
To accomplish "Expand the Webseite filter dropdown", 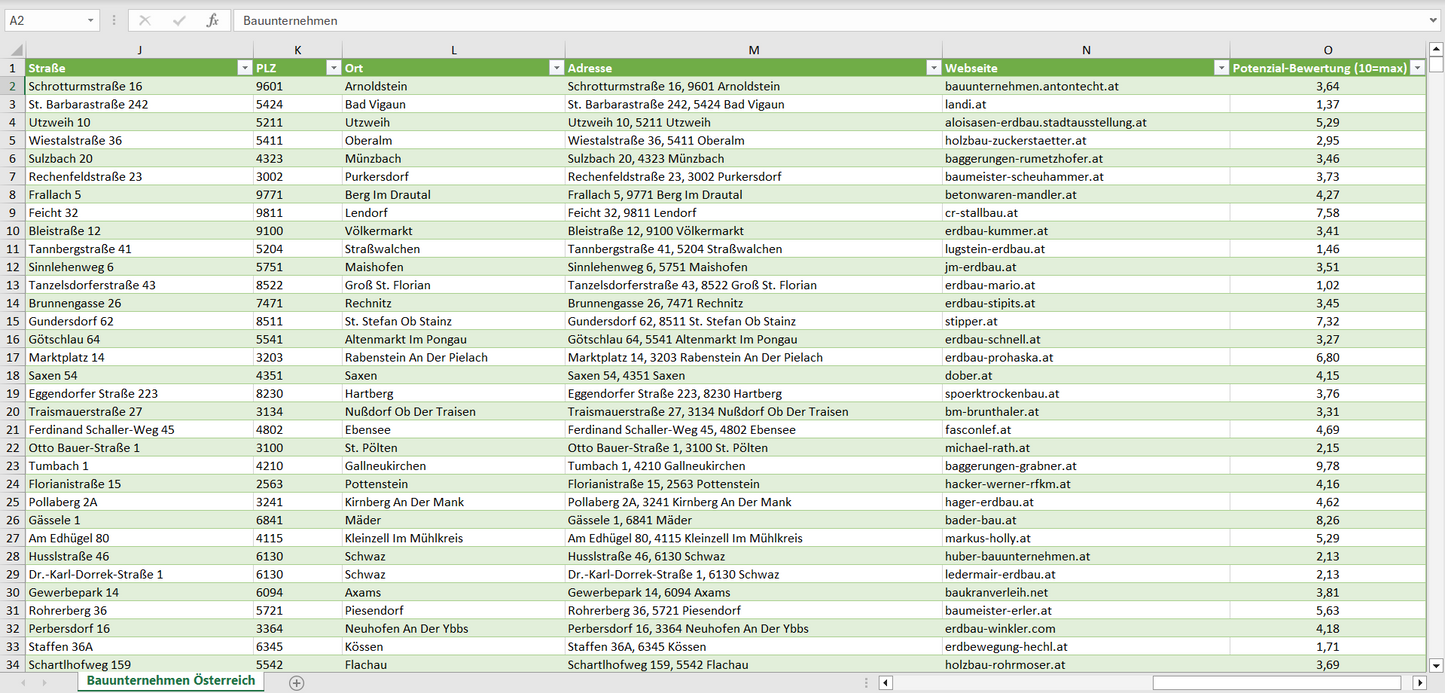I will tap(1221, 68).
